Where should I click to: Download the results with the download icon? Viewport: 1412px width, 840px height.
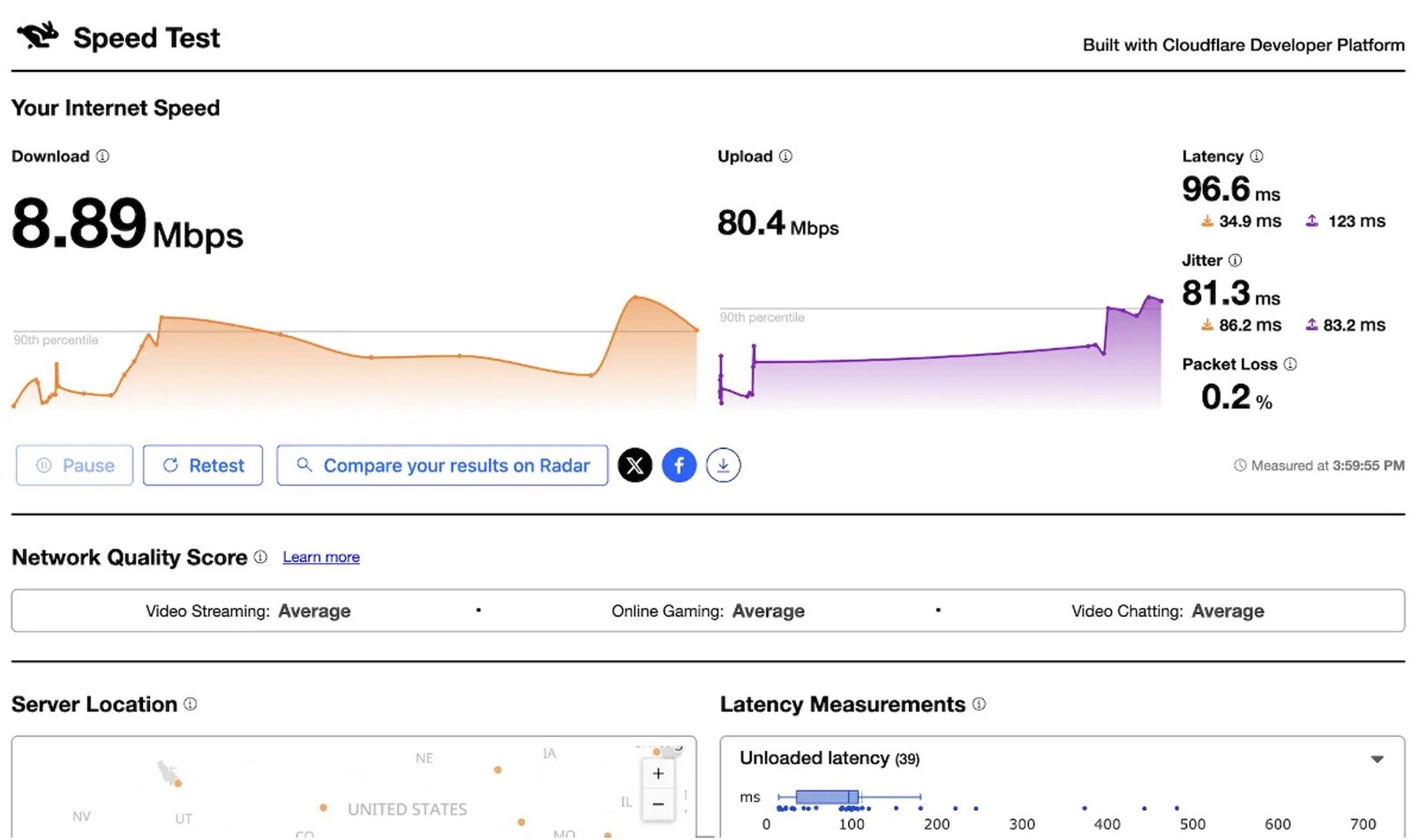[724, 465]
